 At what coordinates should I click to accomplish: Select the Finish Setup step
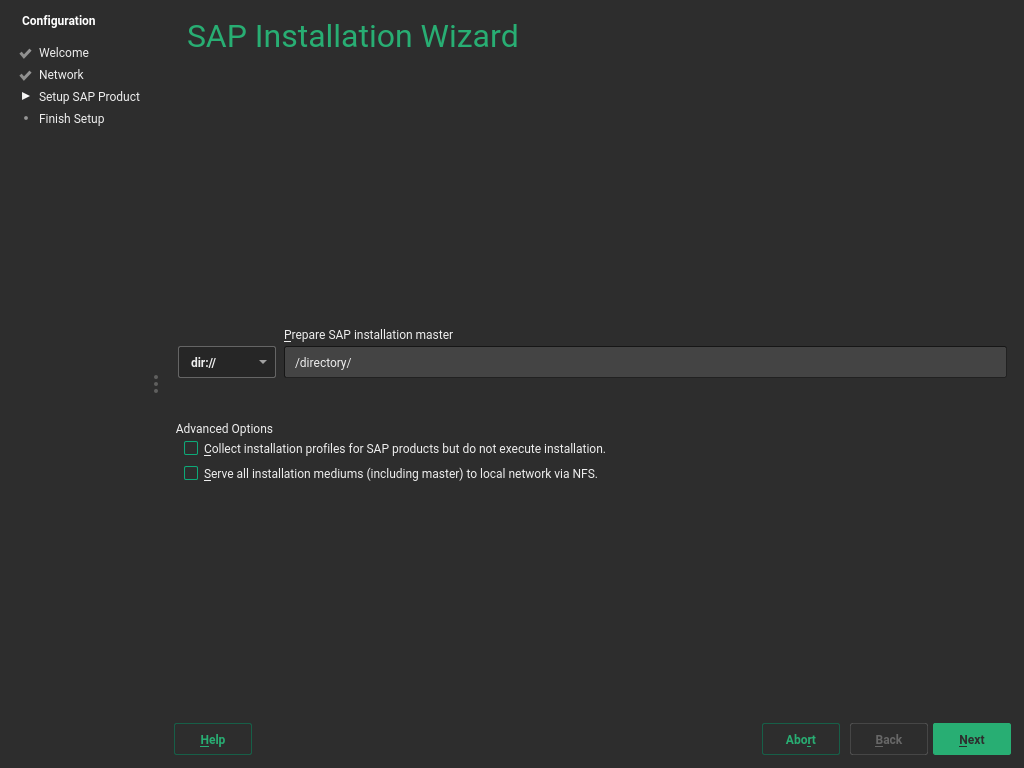[71, 118]
